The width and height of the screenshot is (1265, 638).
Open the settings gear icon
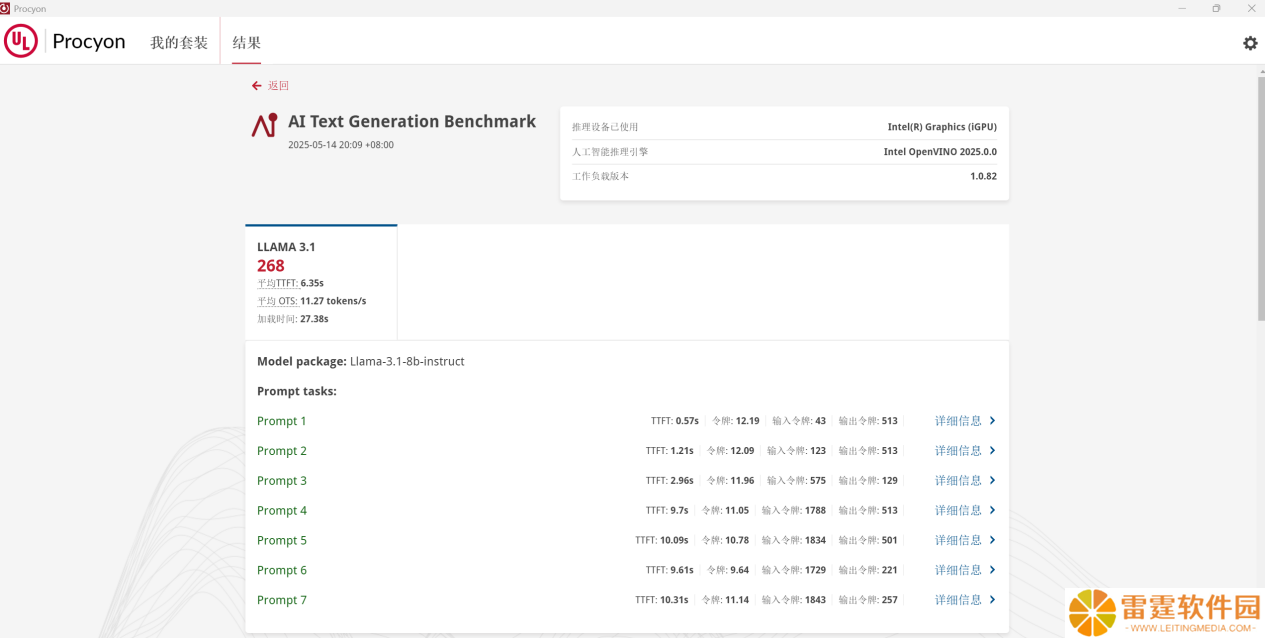[x=1250, y=43]
